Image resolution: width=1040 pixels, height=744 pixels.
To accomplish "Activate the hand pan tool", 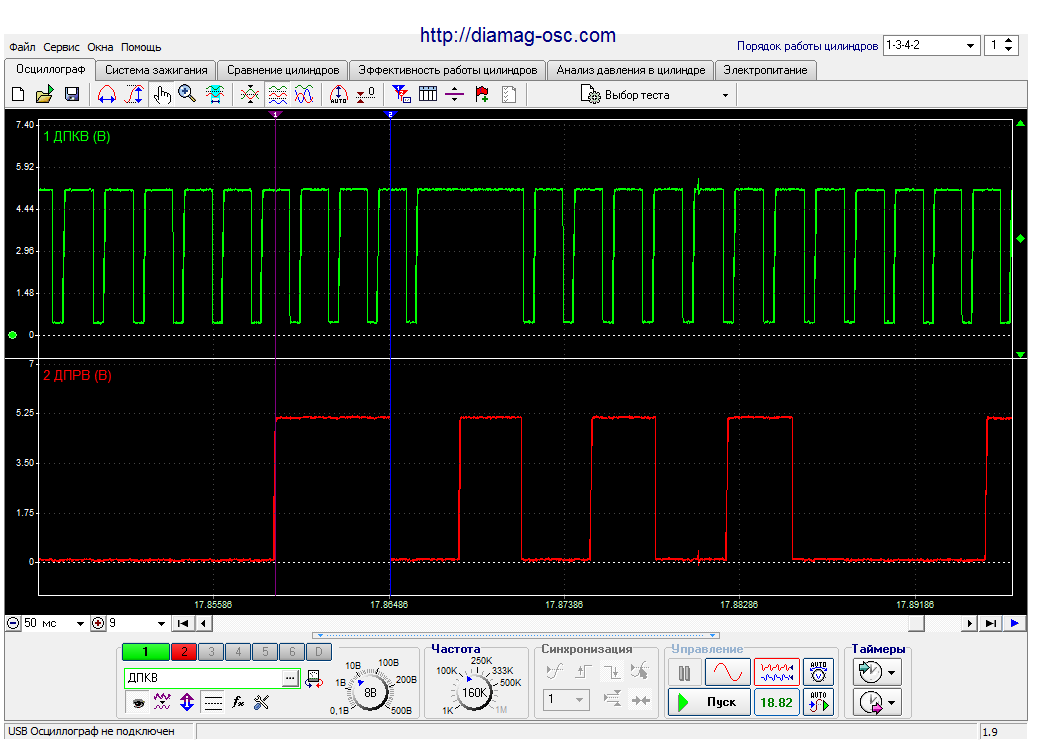I will click(162, 95).
